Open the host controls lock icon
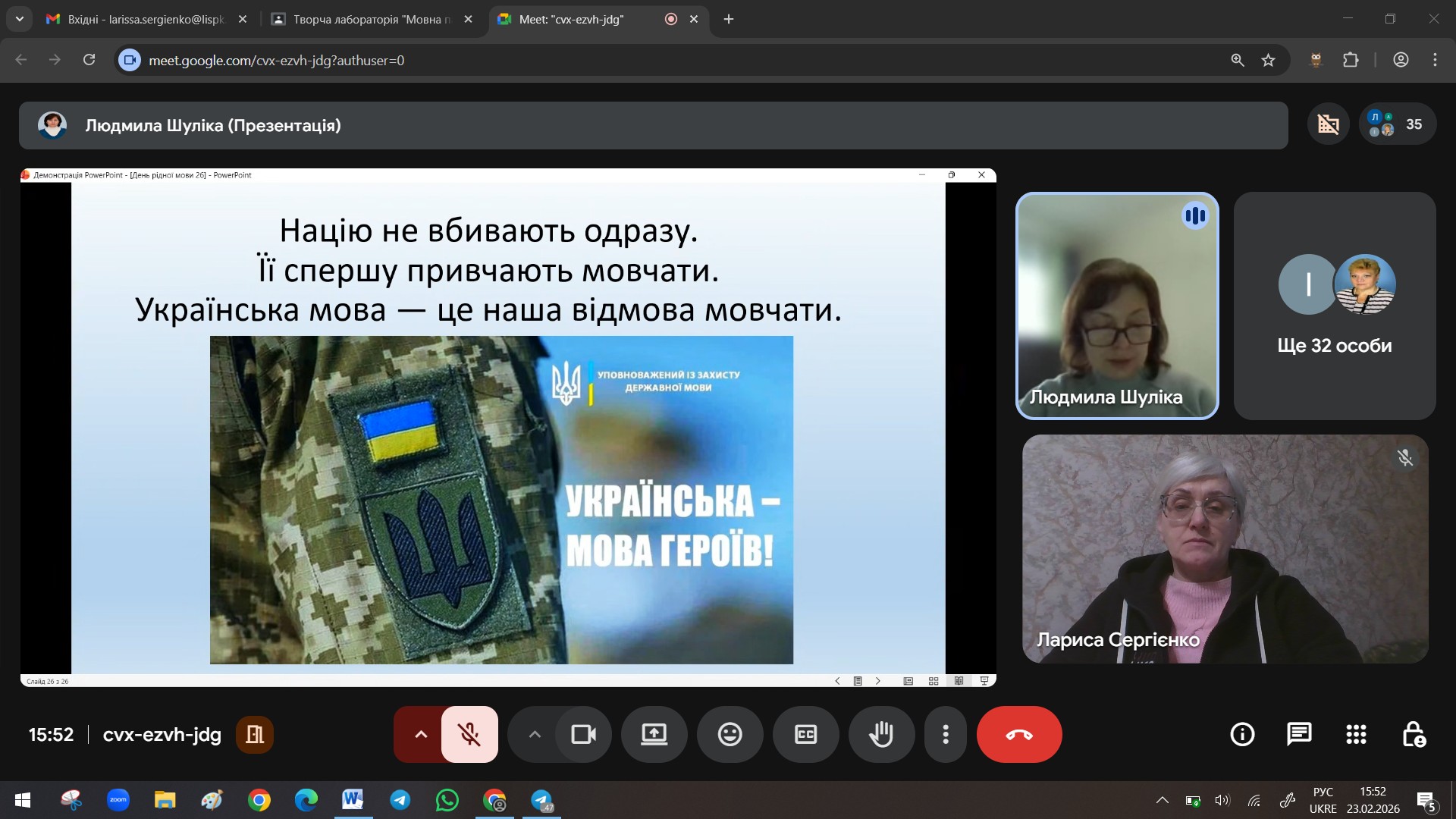Screen dimensions: 1456x819 point(1414,734)
